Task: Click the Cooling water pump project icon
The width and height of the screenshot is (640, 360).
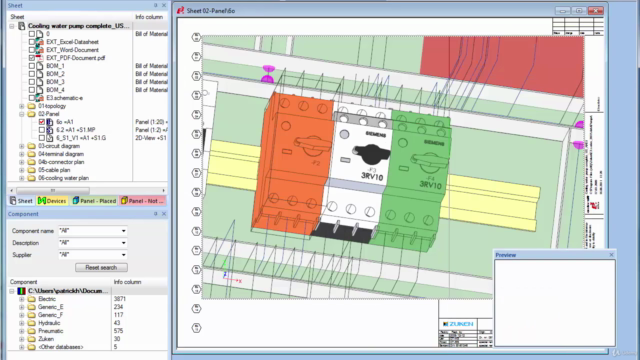Action: [x=22, y=26]
